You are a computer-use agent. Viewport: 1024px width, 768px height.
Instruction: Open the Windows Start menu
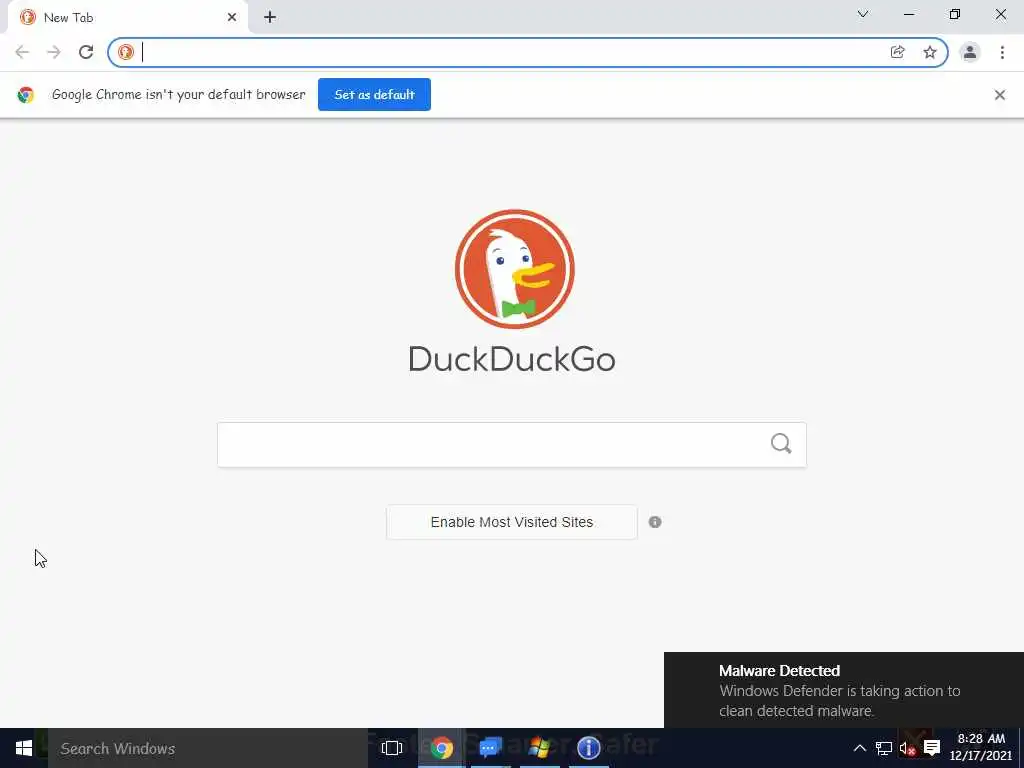tap(24, 748)
